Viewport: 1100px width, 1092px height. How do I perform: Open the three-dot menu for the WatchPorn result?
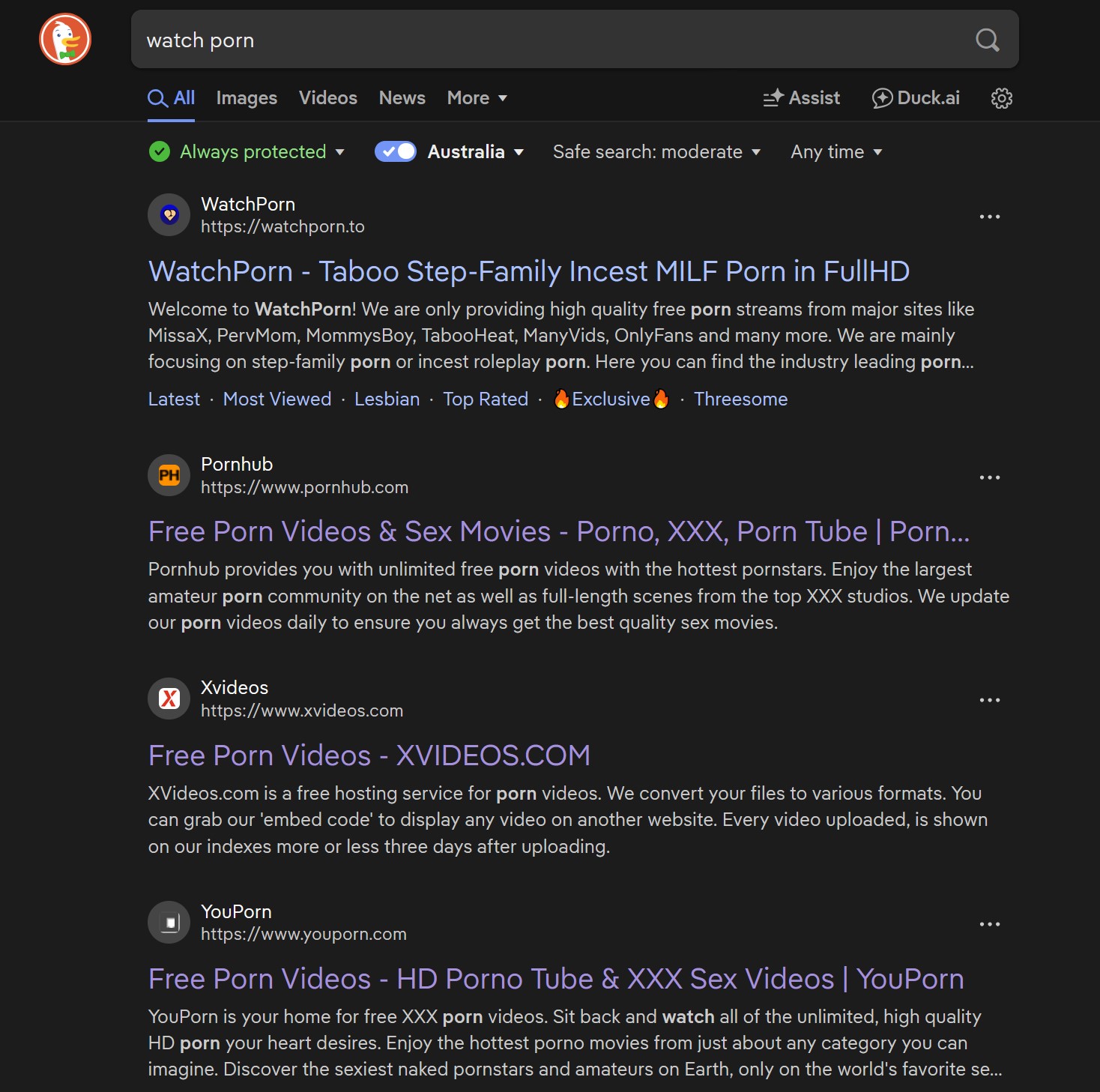(990, 217)
